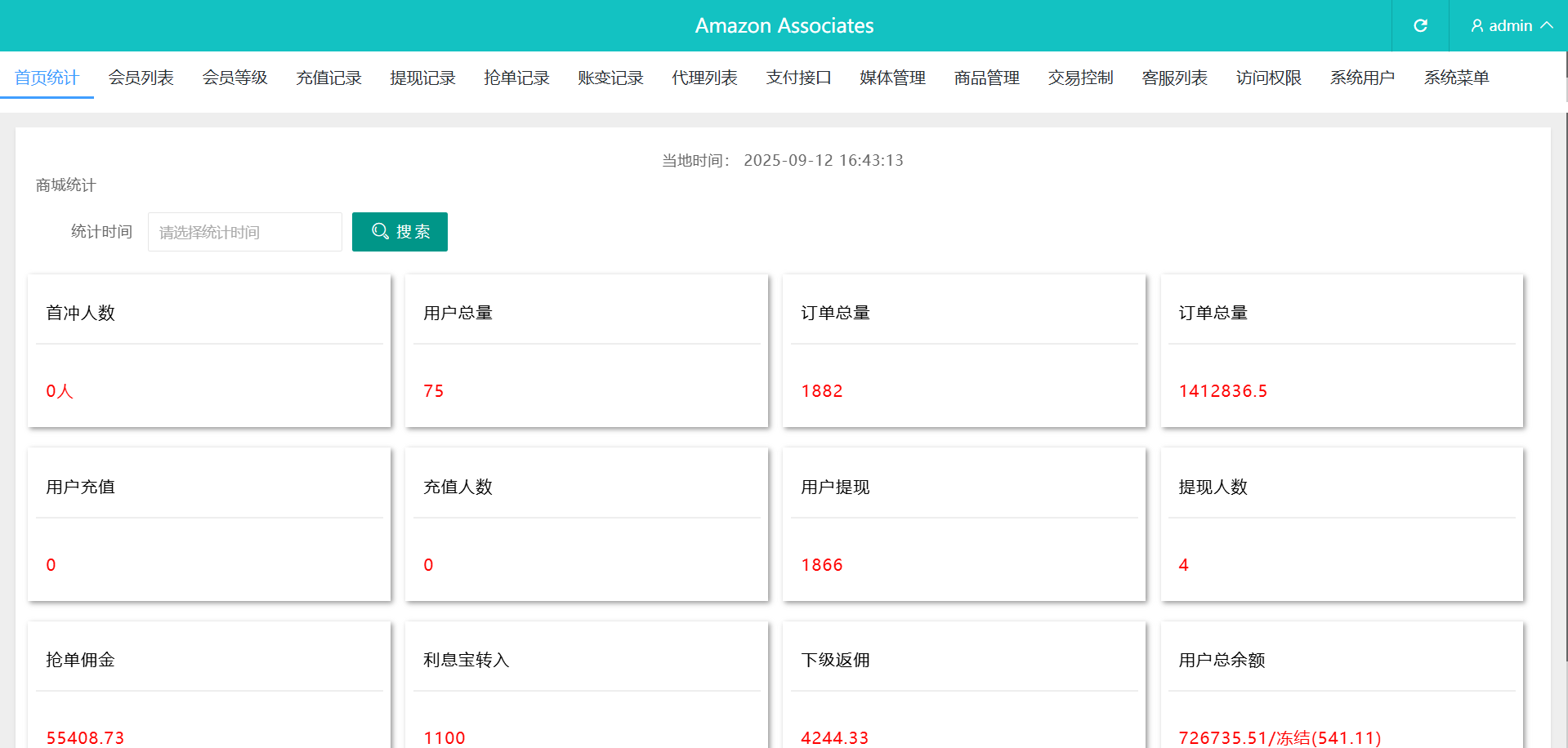Open the 系统用户 tab
Viewport: 1568px width, 748px height.
1362,78
